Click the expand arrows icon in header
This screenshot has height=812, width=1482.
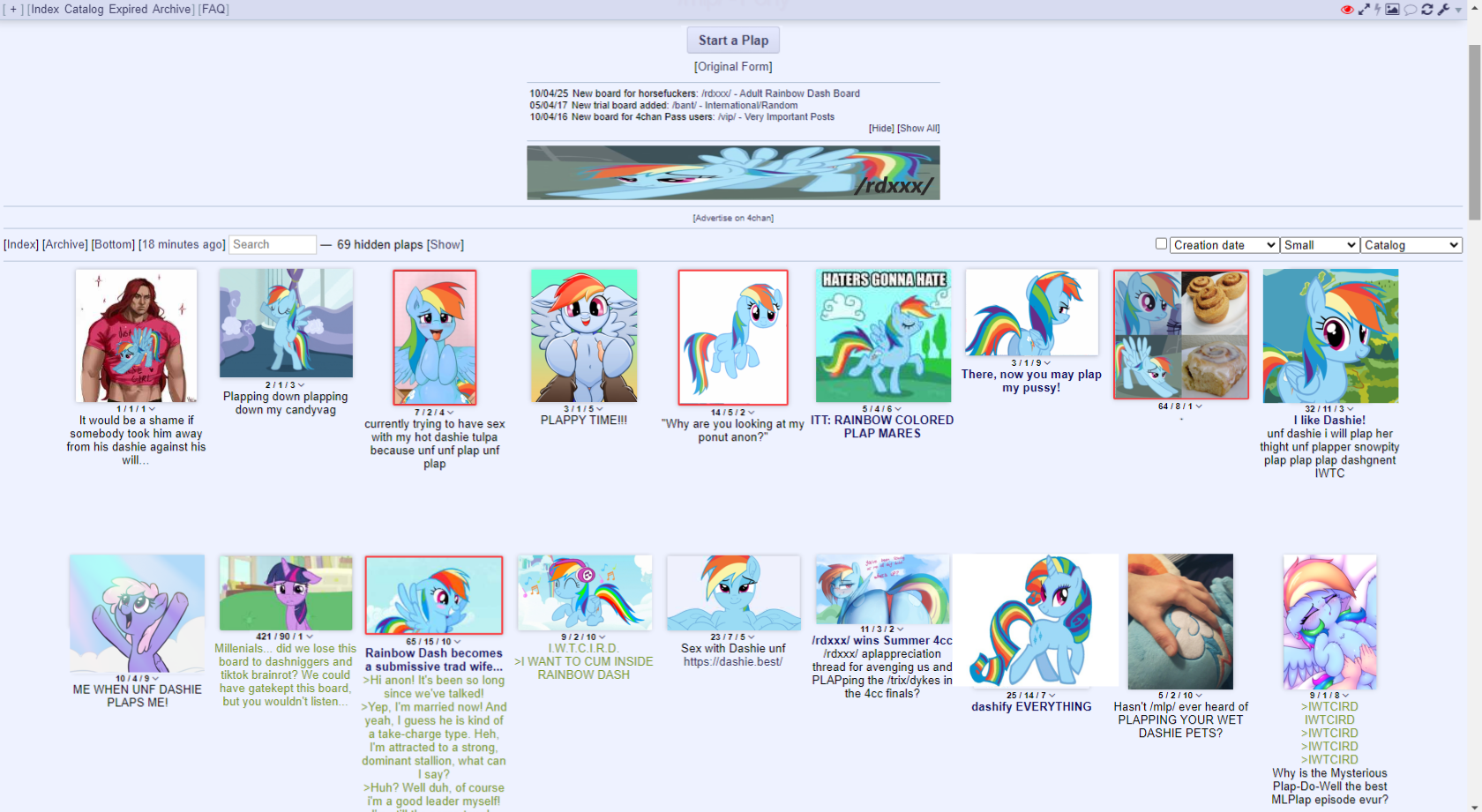[x=1364, y=10]
